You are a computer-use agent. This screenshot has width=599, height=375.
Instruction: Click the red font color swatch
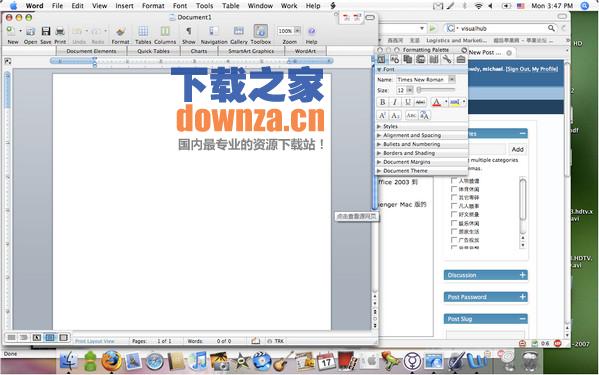click(x=436, y=102)
